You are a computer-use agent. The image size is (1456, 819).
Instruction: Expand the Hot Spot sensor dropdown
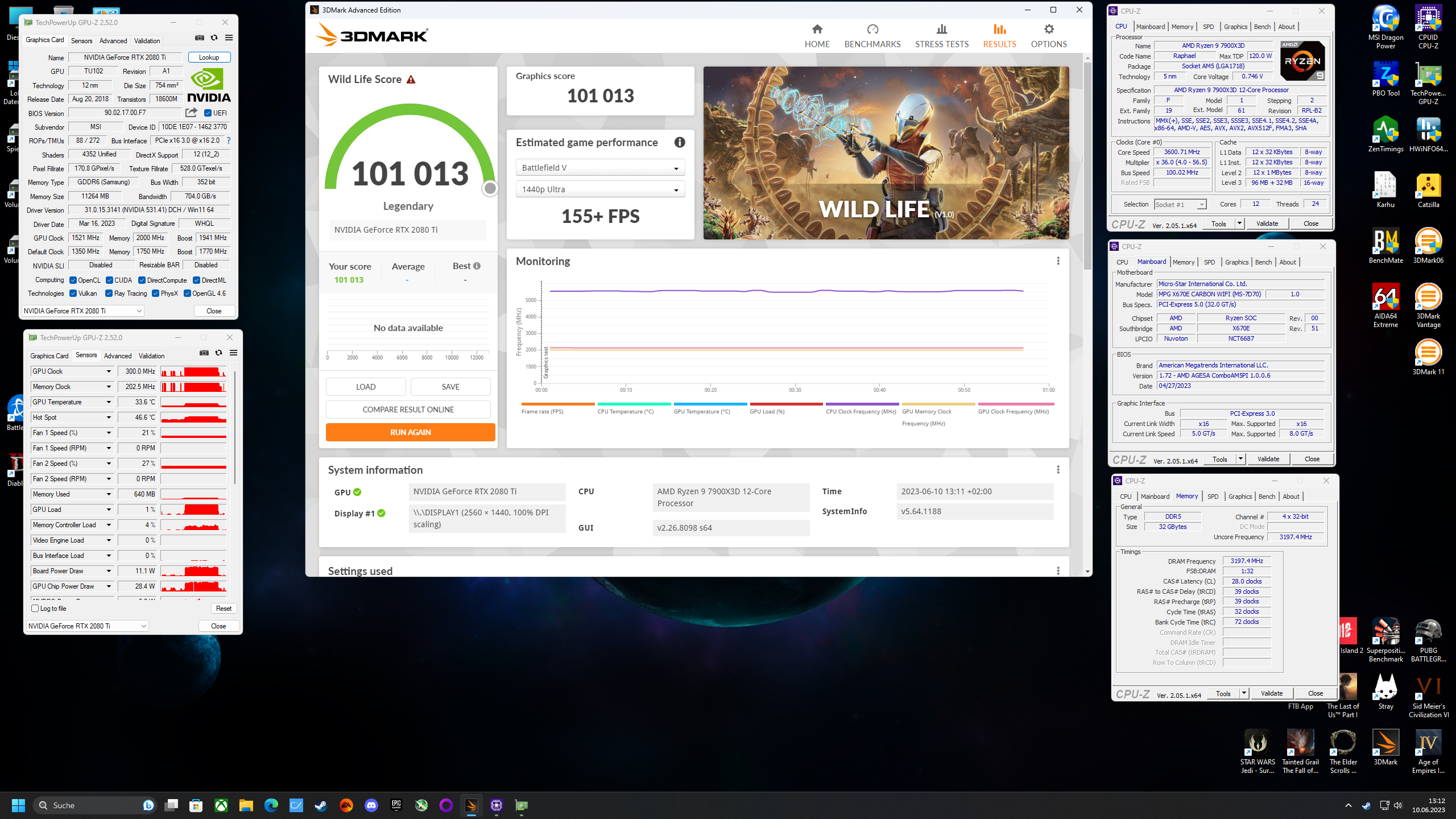[109, 417]
